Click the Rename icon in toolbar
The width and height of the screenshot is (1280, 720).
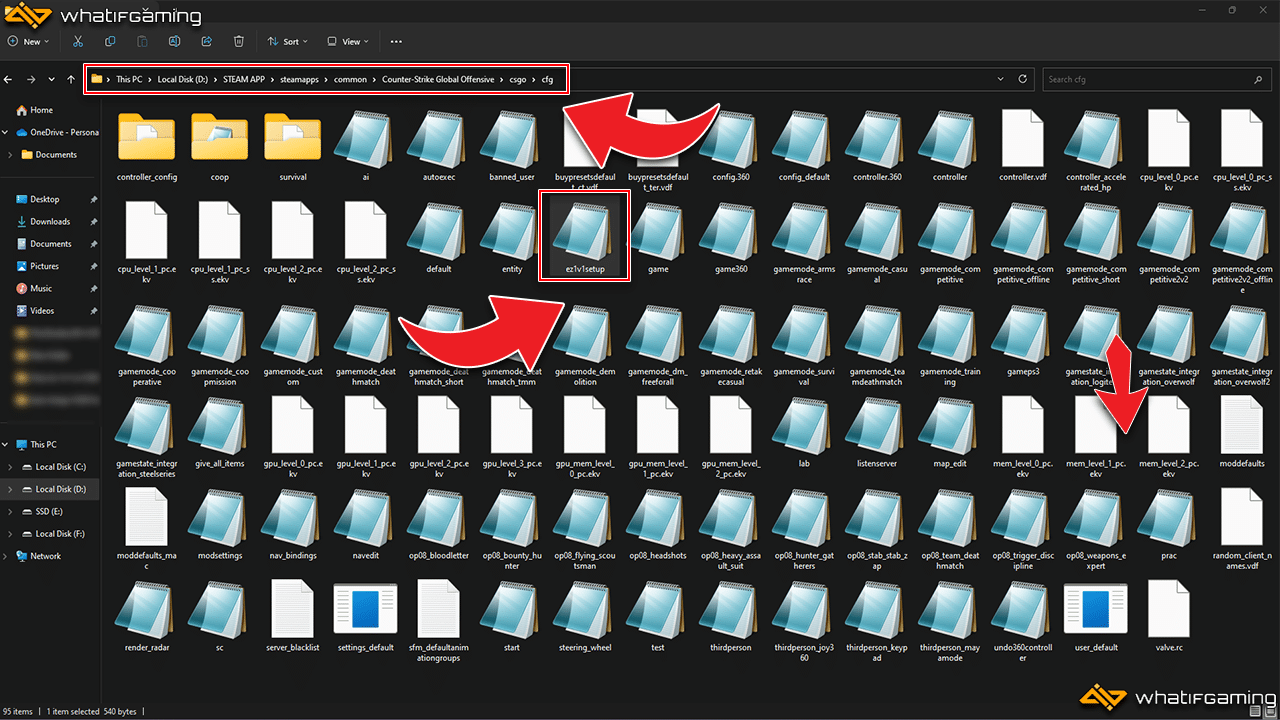(174, 42)
